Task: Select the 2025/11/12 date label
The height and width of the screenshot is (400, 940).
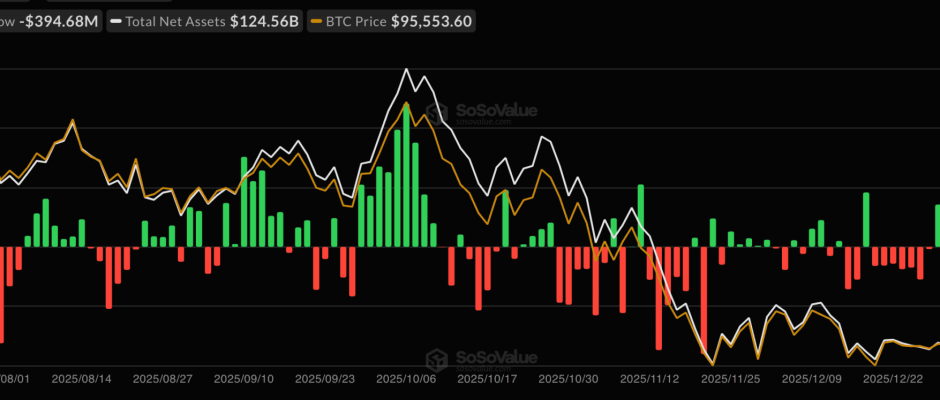Action: [651, 380]
